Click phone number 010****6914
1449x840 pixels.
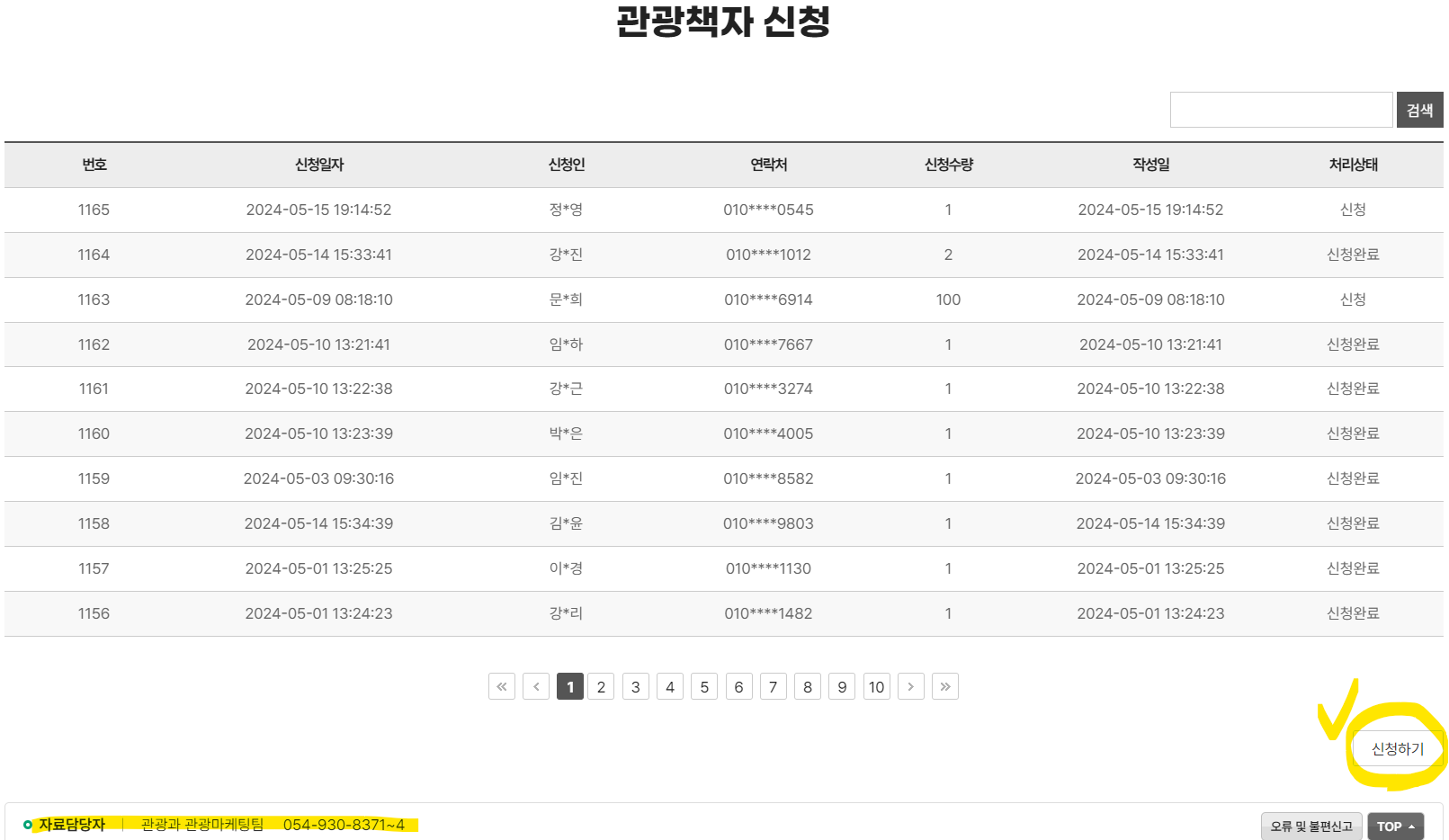click(769, 299)
